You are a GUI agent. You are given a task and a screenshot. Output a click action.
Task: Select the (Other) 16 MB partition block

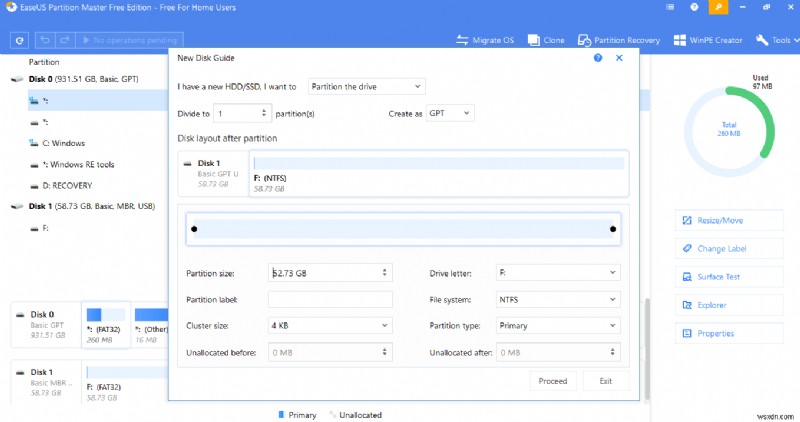(151, 325)
